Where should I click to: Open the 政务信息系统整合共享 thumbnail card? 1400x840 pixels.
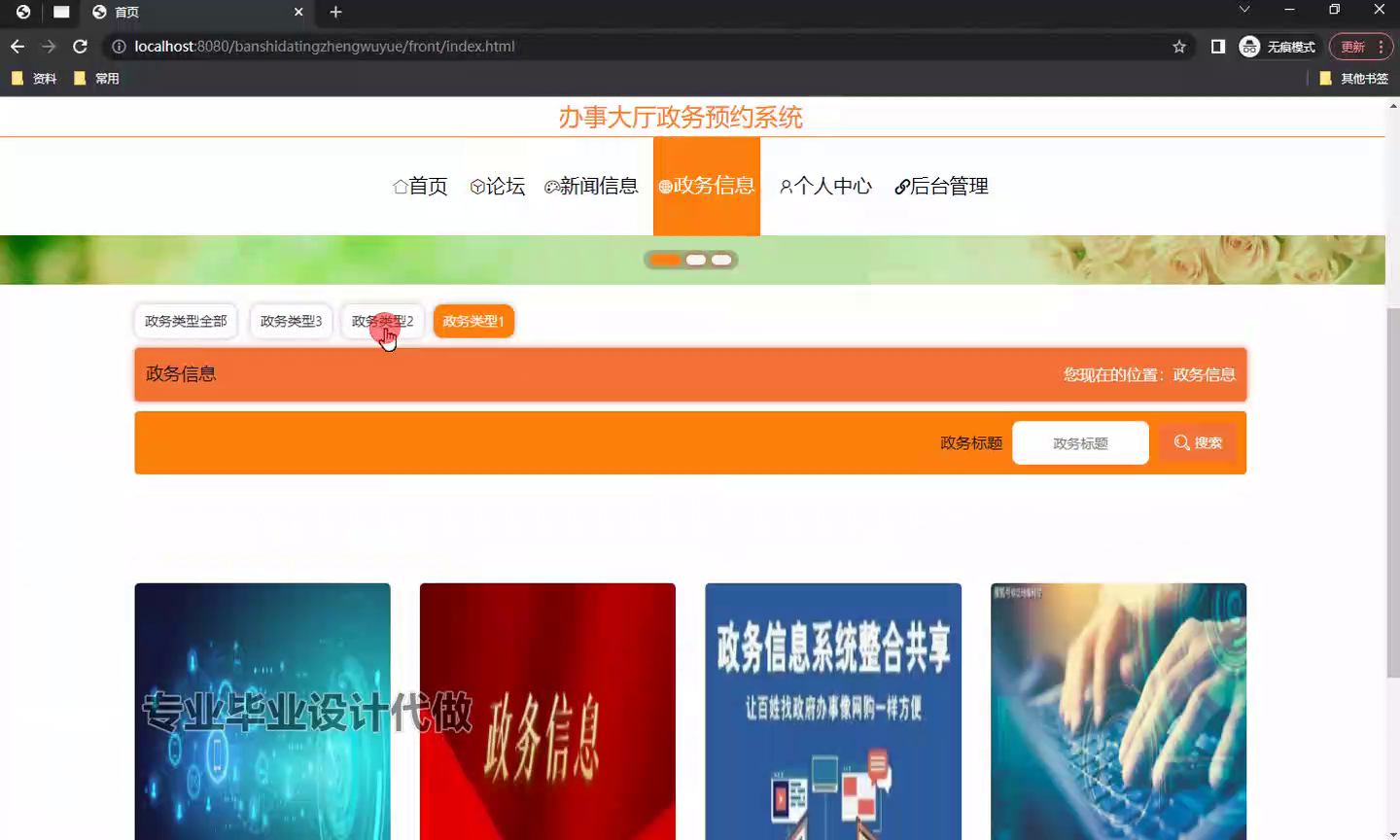pos(833,712)
